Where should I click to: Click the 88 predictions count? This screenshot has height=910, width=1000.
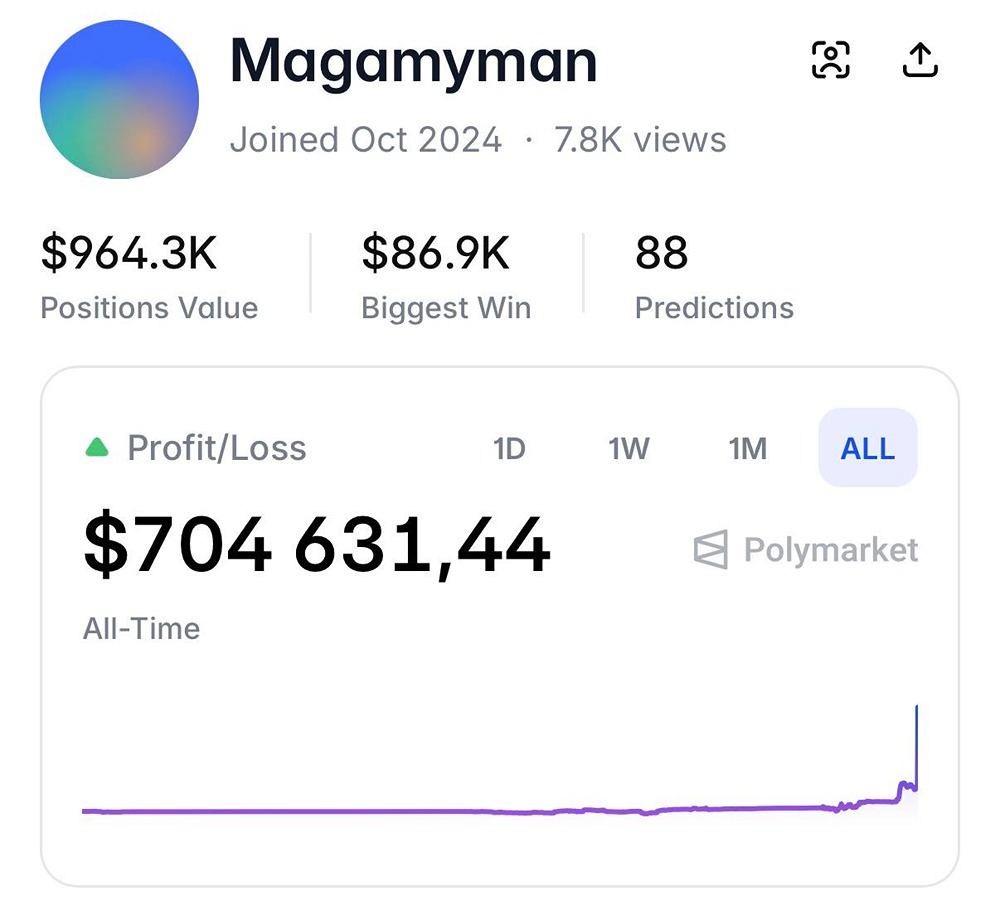pos(661,253)
